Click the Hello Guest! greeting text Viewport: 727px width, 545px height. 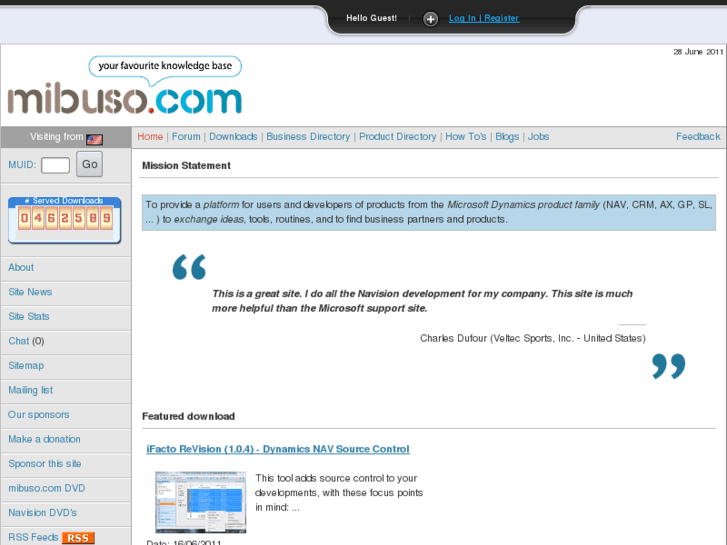371,18
